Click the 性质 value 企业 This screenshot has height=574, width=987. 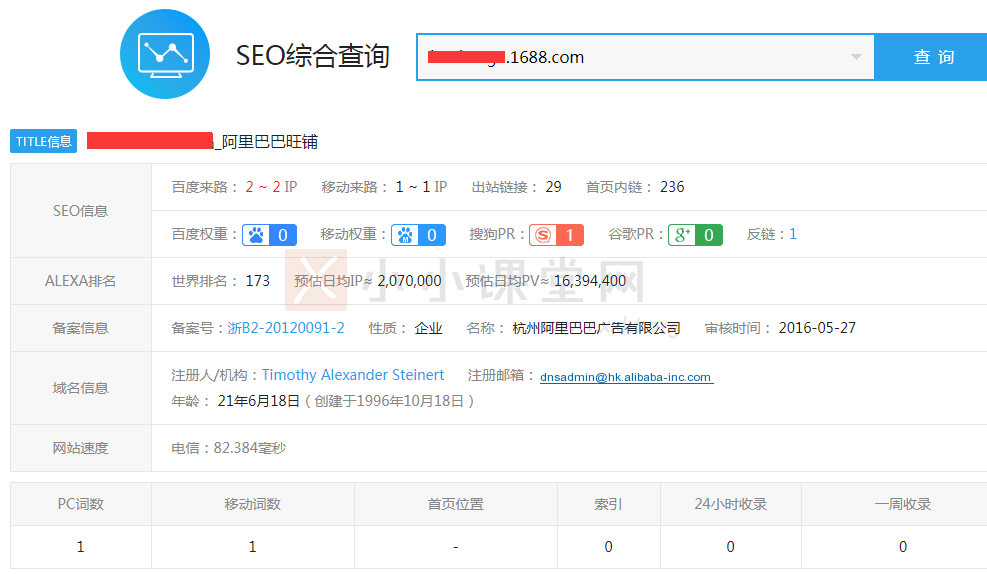pos(428,328)
